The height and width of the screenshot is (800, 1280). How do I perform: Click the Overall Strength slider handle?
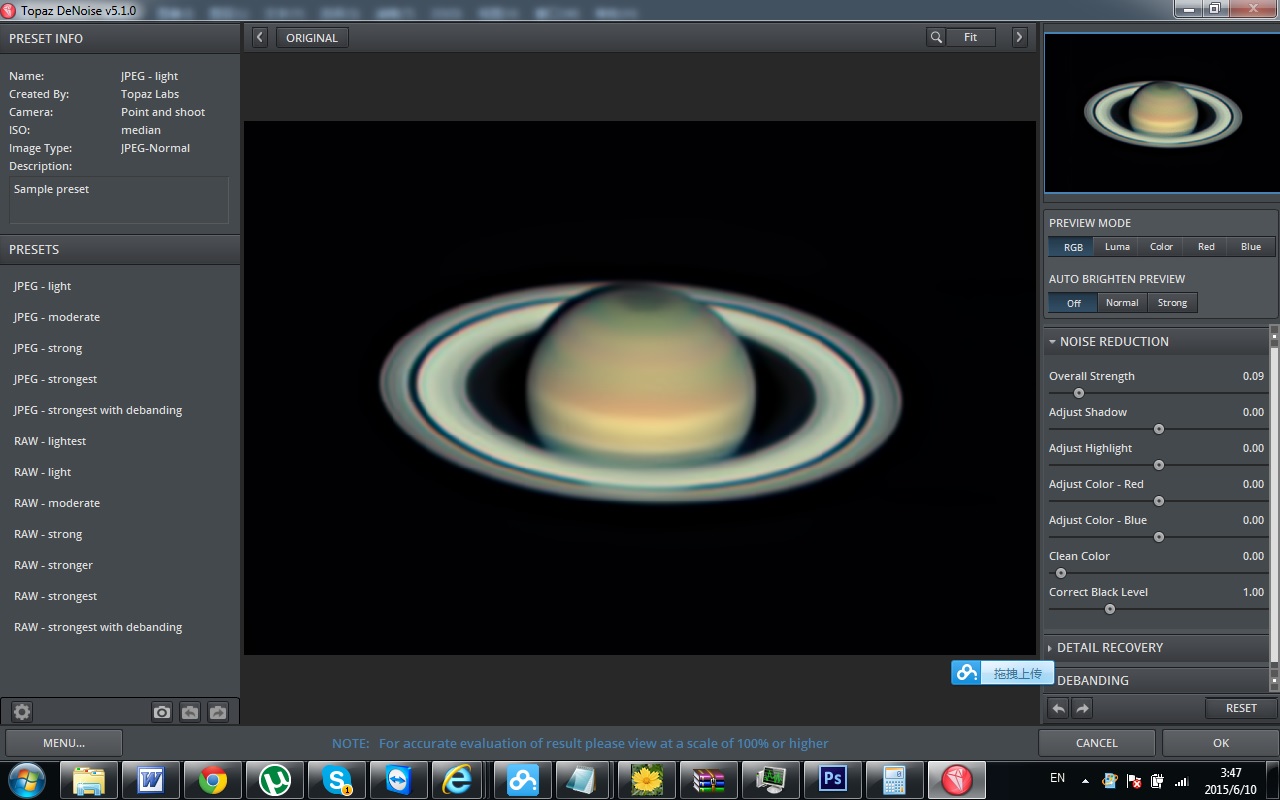coord(1079,393)
